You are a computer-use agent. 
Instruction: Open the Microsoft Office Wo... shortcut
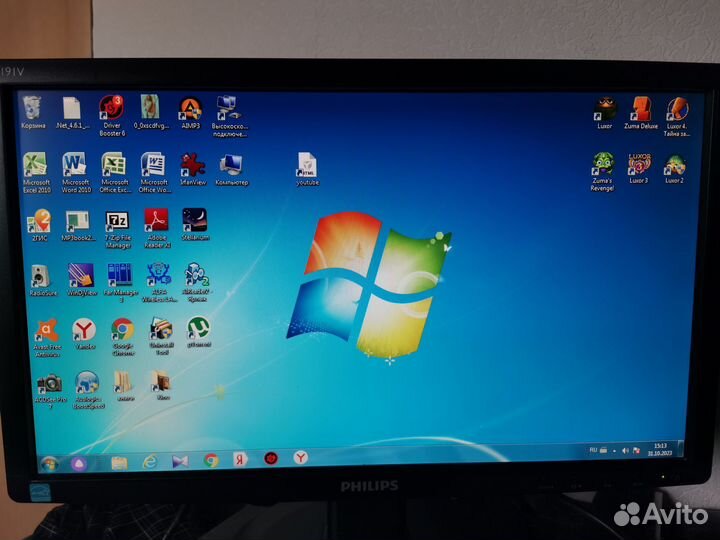[x=154, y=172]
